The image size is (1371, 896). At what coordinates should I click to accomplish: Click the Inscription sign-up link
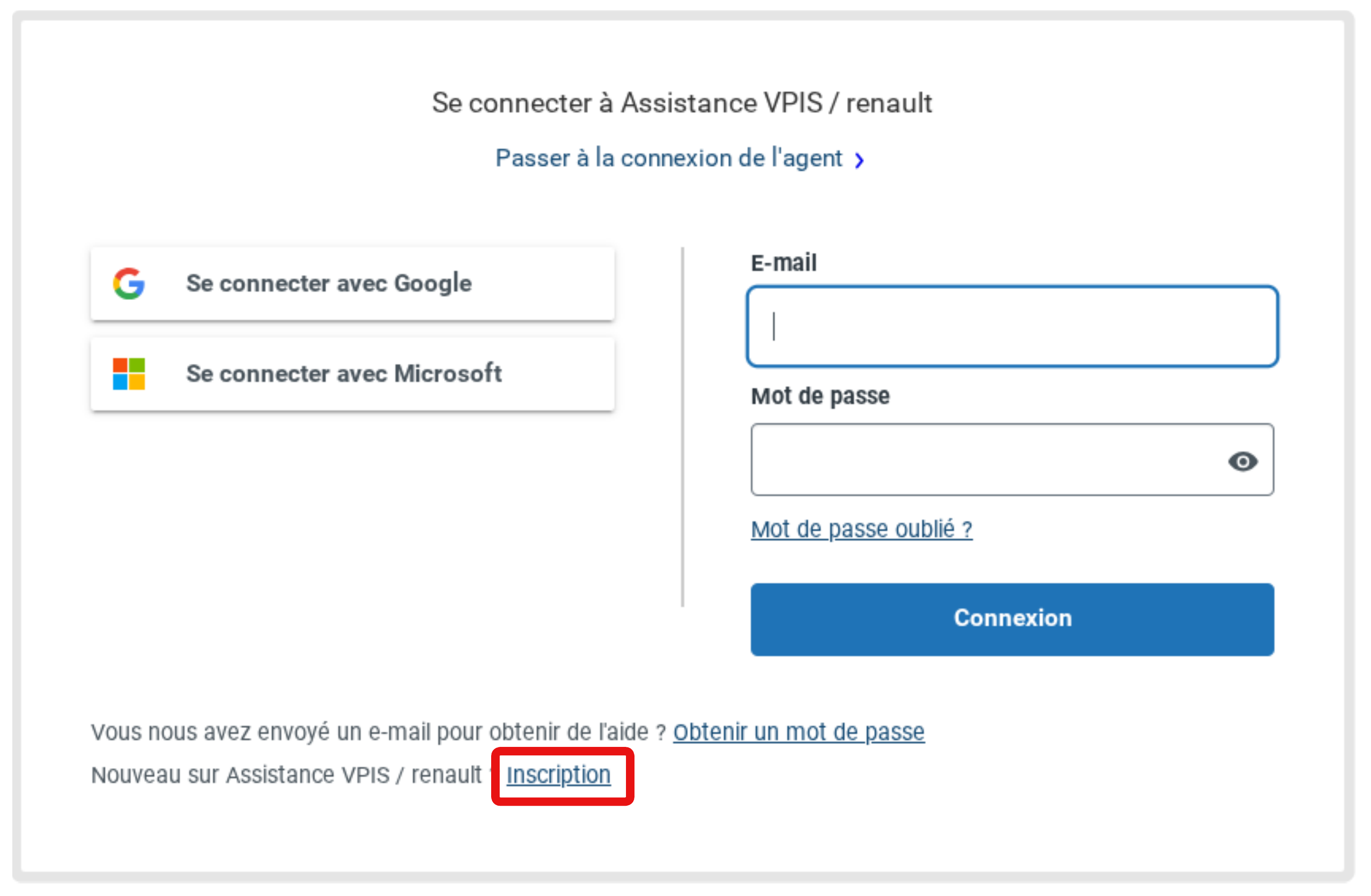[x=558, y=775]
